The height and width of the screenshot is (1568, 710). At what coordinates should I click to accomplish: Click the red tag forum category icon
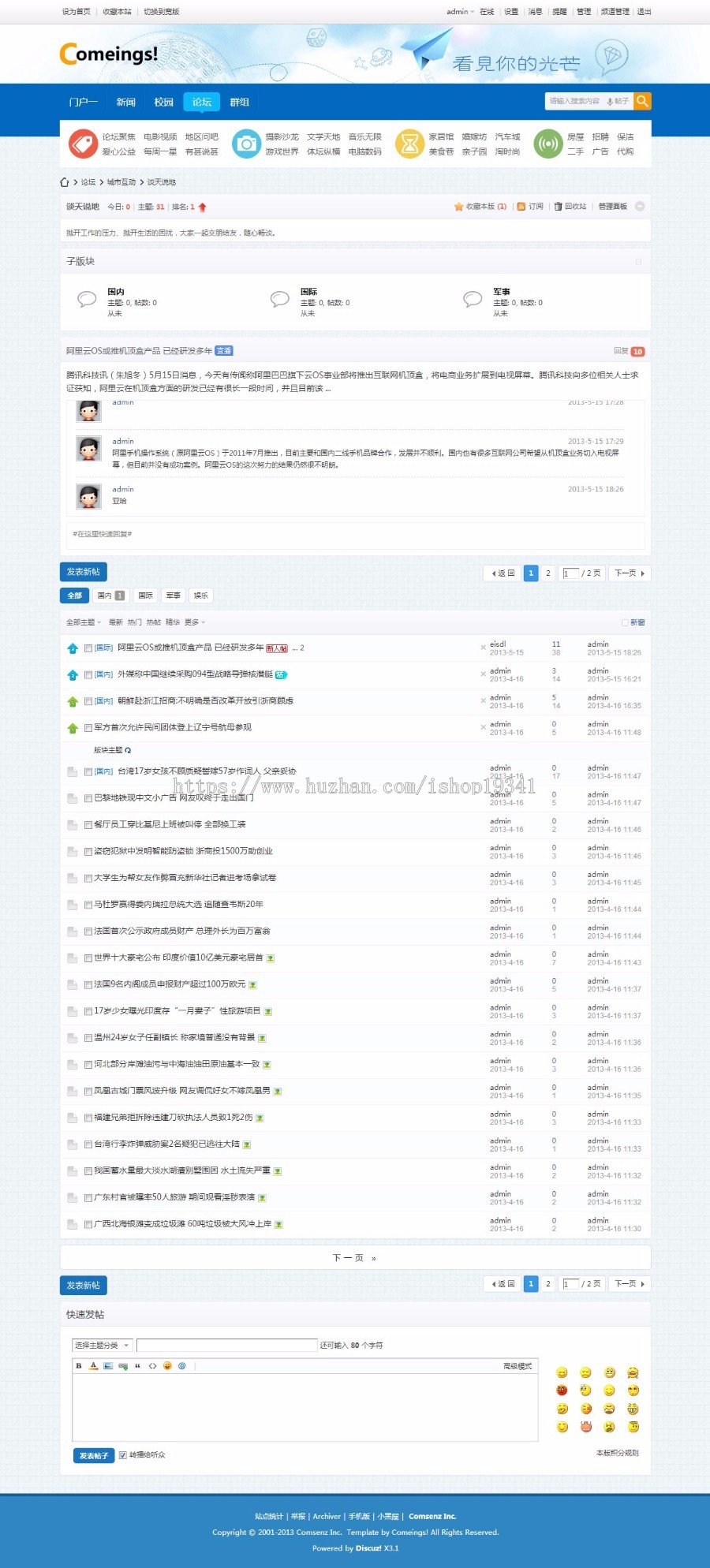pyautogui.click(x=83, y=144)
